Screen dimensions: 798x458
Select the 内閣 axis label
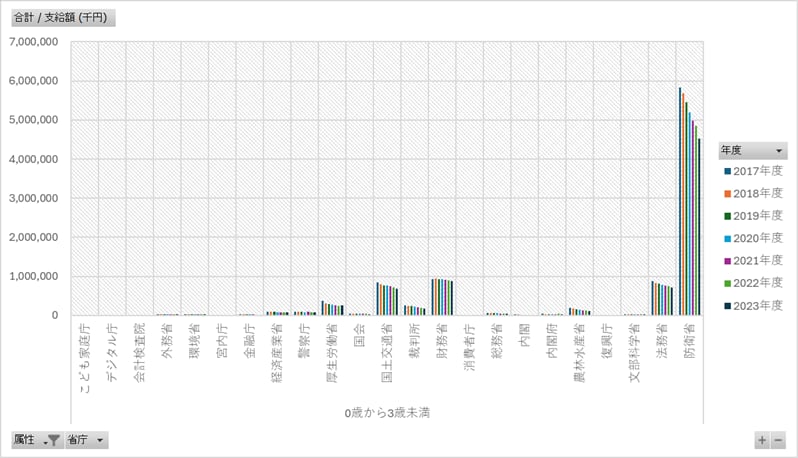[x=525, y=335]
